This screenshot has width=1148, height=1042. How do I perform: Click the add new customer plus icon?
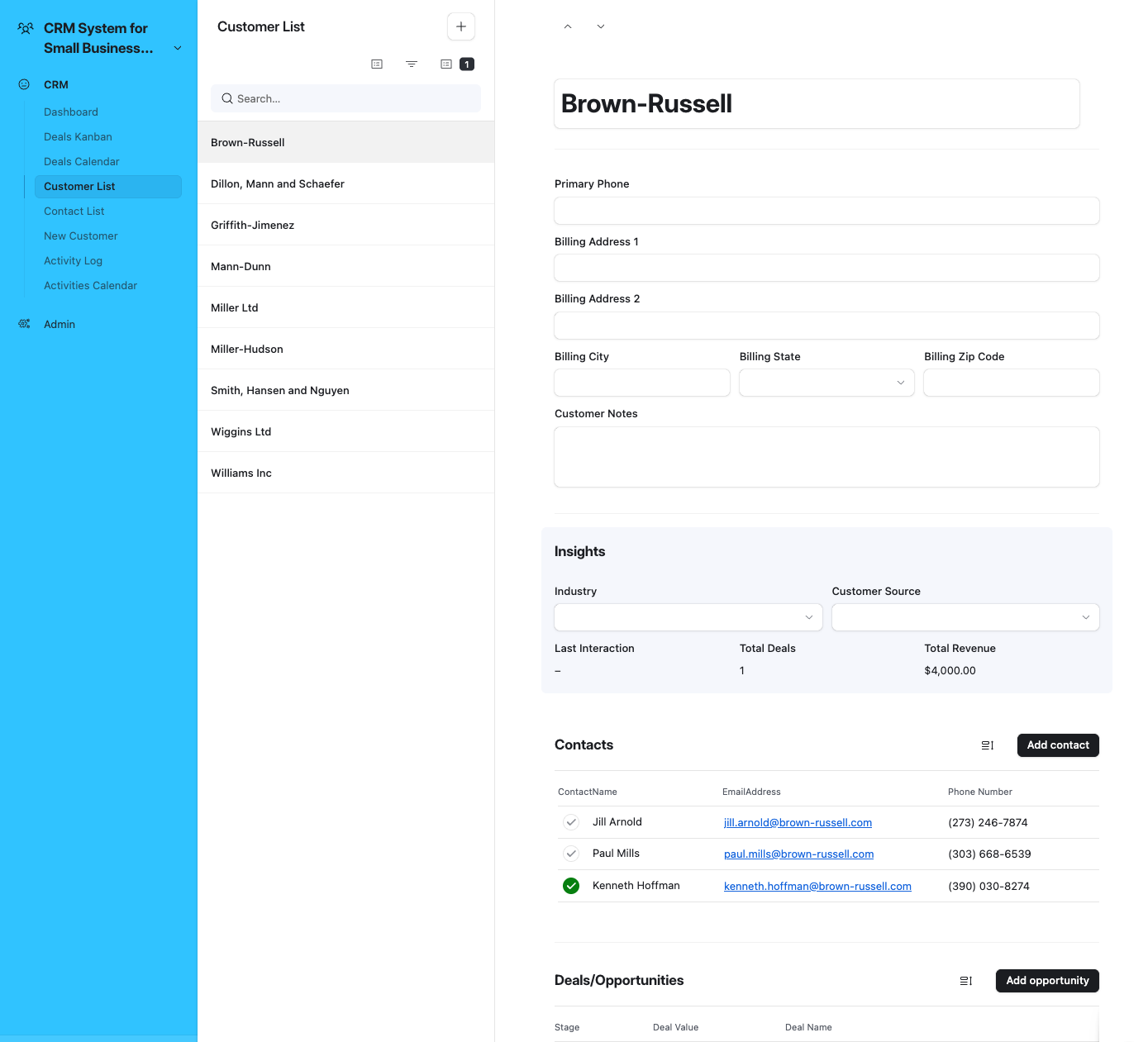pyautogui.click(x=460, y=26)
